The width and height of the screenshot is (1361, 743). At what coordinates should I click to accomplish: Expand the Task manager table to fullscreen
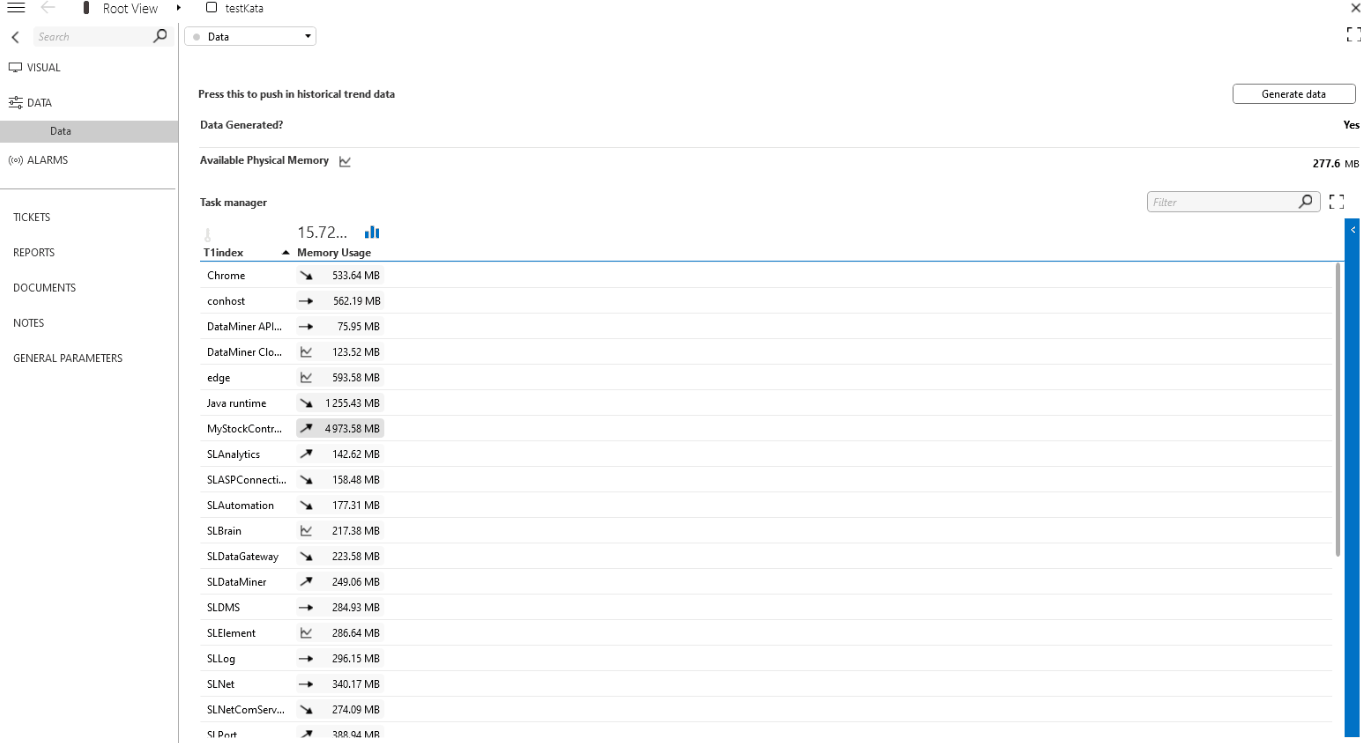[x=1337, y=201]
